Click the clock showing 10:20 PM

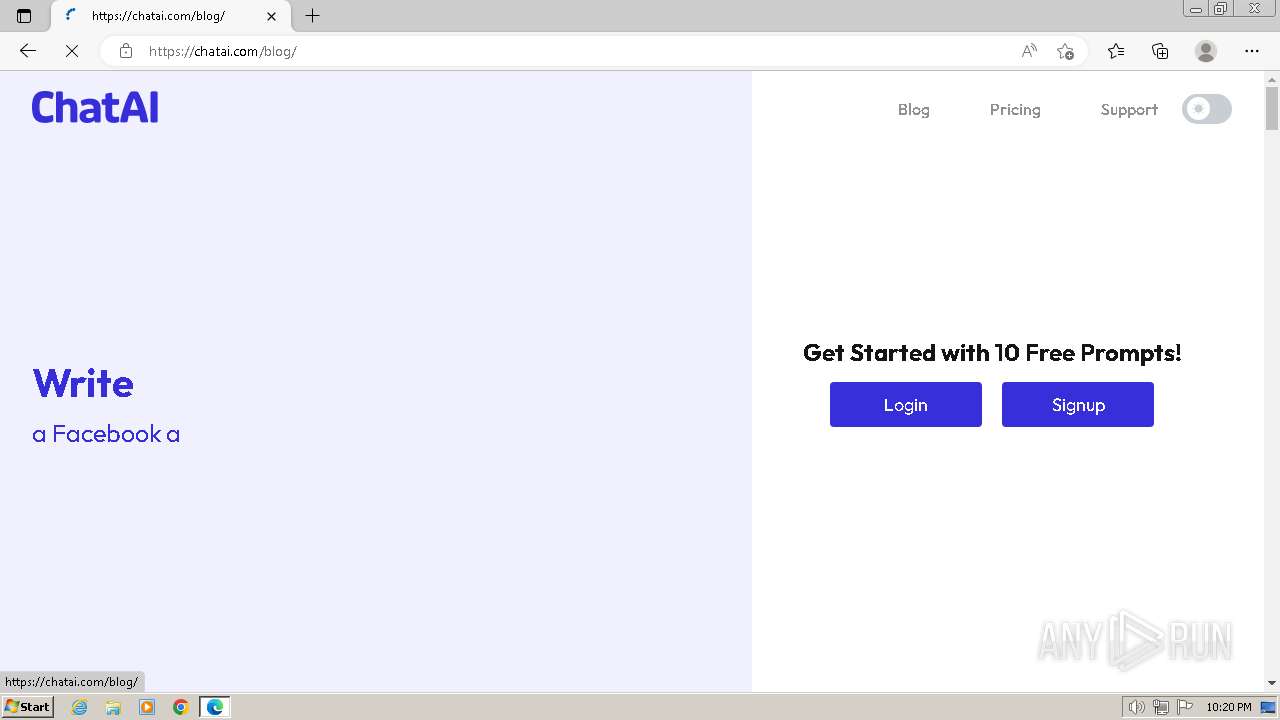[x=1229, y=707]
